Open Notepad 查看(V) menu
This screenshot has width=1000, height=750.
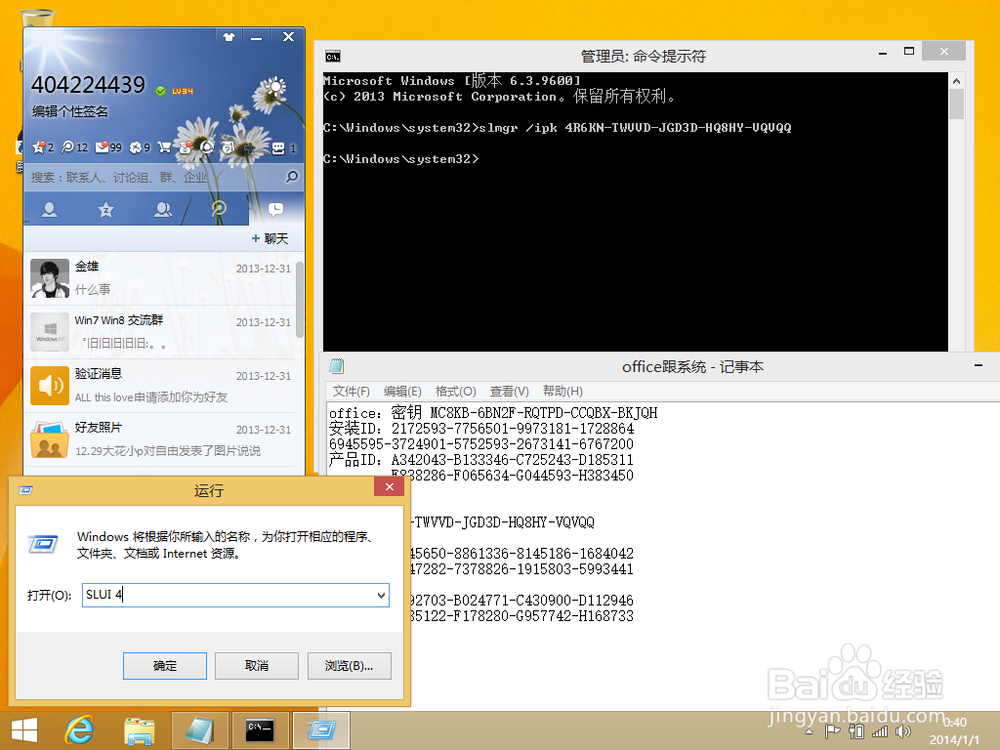pos(509,392)
